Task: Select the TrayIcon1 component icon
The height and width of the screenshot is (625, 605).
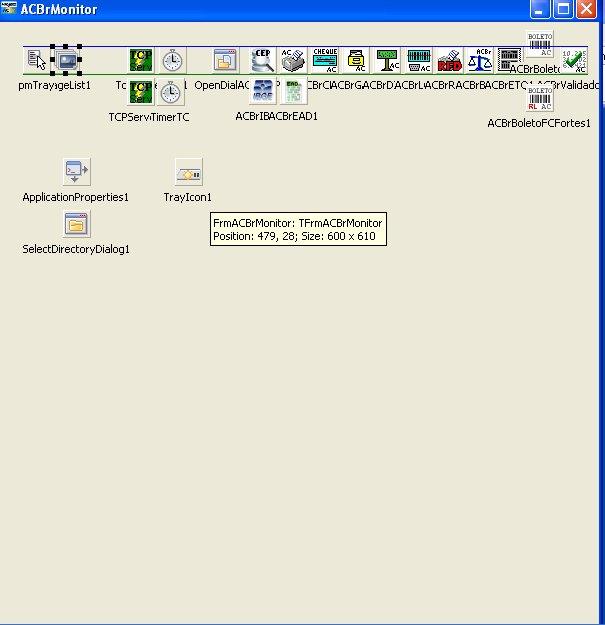Action: [x=189, y=172]
